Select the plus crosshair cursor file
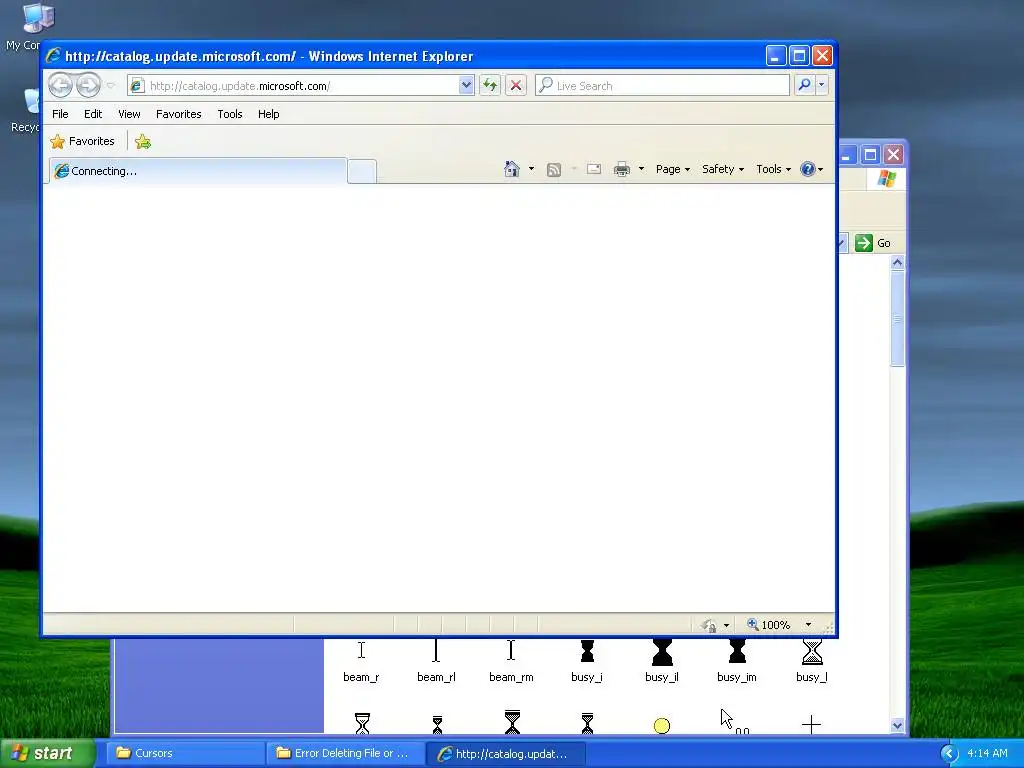This screenshot has height=768, width=1024. coord(811,724)
